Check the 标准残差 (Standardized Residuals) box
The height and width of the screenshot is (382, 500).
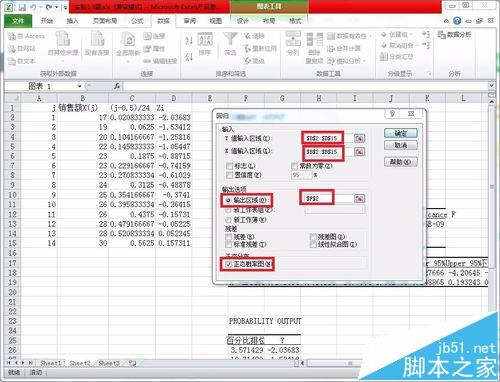click(229, 245)
